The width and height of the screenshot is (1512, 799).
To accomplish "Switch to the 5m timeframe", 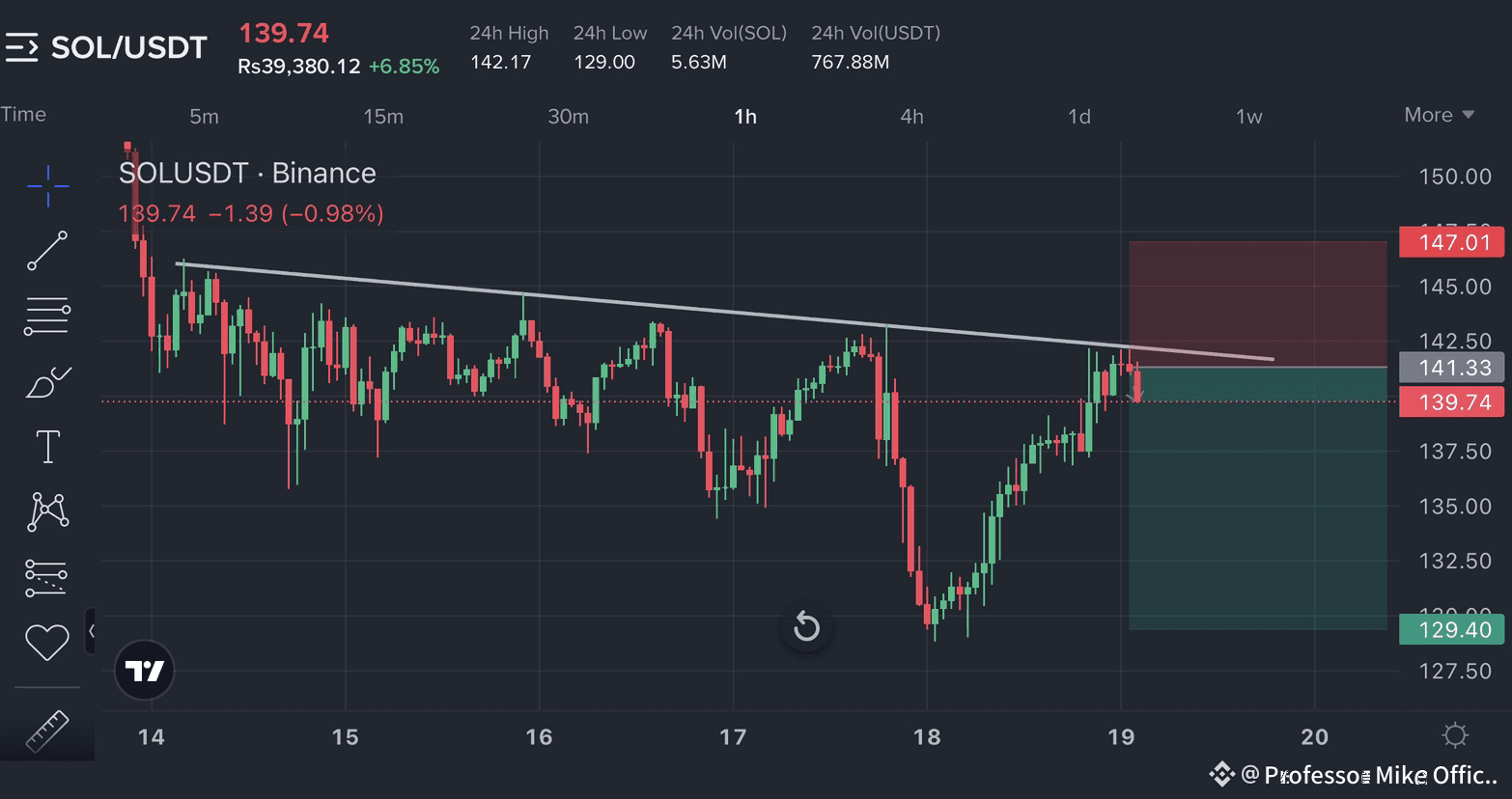I will tap(204, 117).
